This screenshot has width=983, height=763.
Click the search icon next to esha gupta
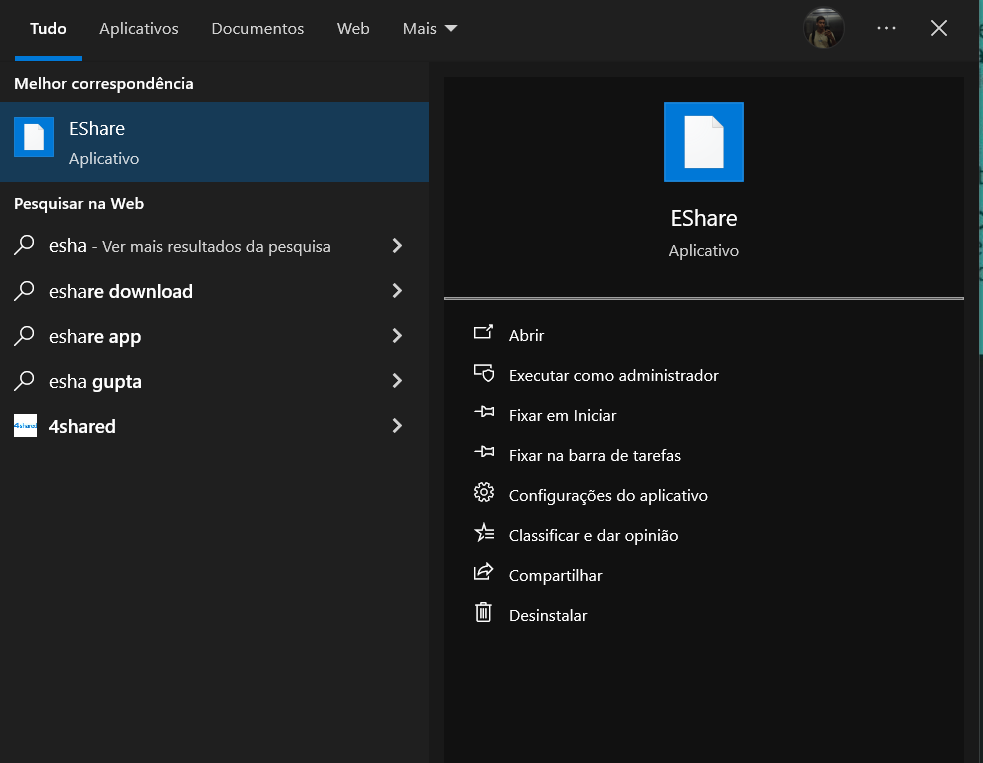point(24,381)
